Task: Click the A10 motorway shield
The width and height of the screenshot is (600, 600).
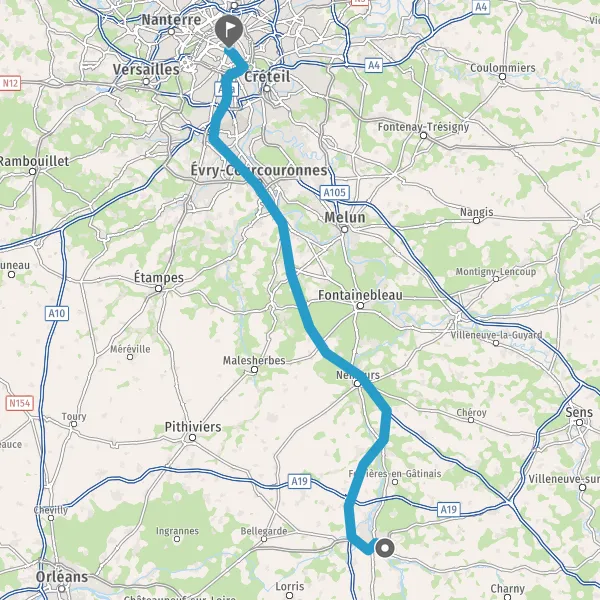Action: click(x=57, y=313)
